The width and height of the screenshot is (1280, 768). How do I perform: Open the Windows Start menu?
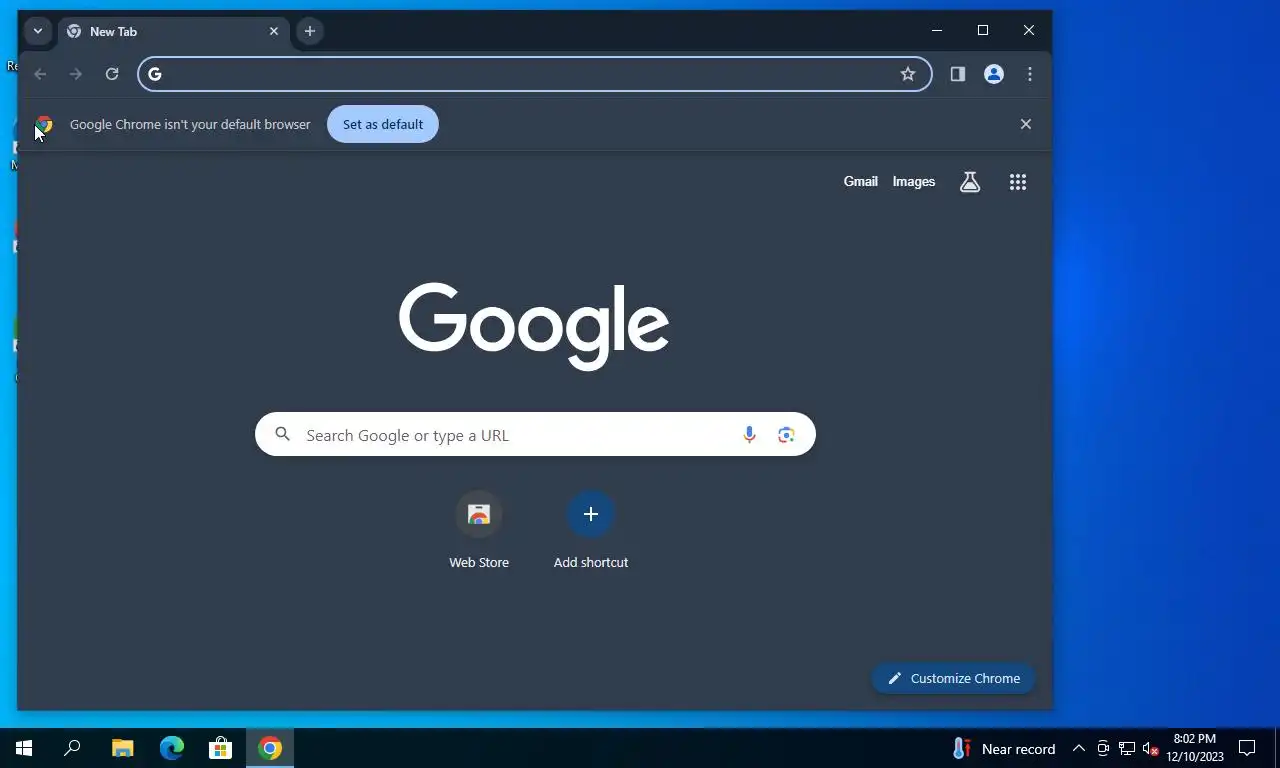point(24,748)
